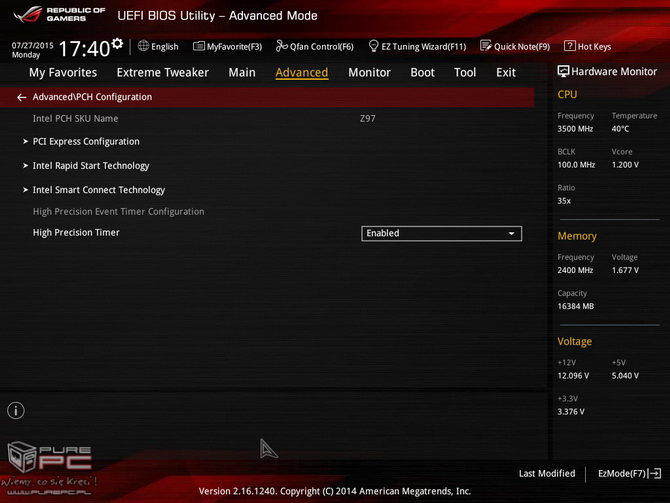Open MyFavorite(F3) panel

click(x=227, y=46)
